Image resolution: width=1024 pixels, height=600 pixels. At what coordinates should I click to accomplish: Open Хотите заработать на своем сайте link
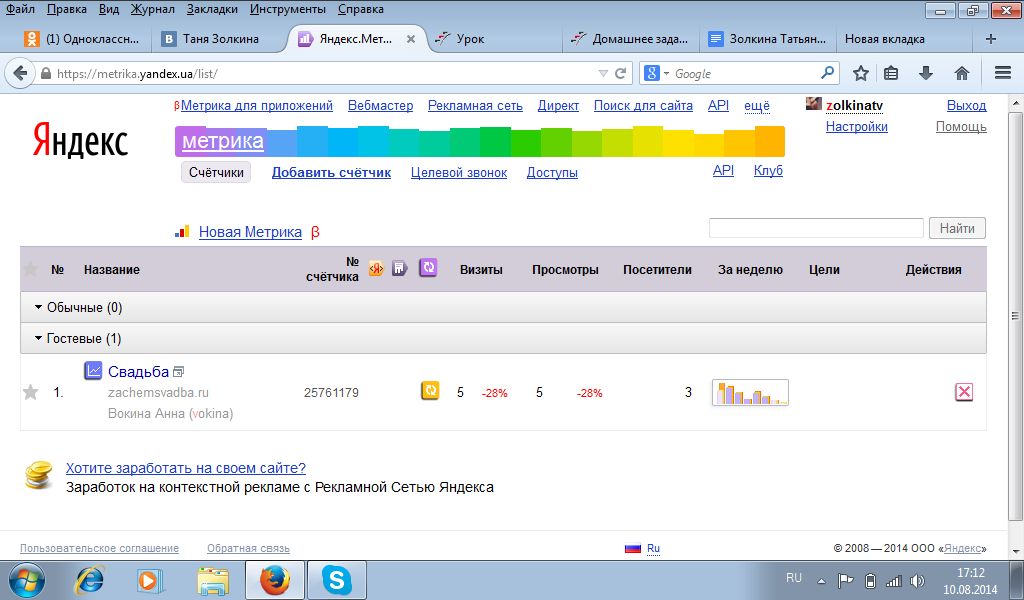(x=185, y=468)
